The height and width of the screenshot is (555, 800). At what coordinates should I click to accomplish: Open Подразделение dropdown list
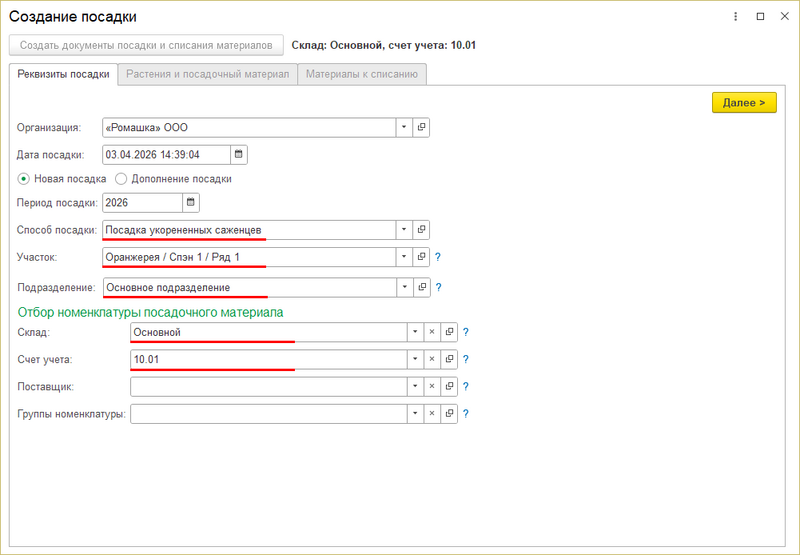pyautogui.click(x=403, y=287)
